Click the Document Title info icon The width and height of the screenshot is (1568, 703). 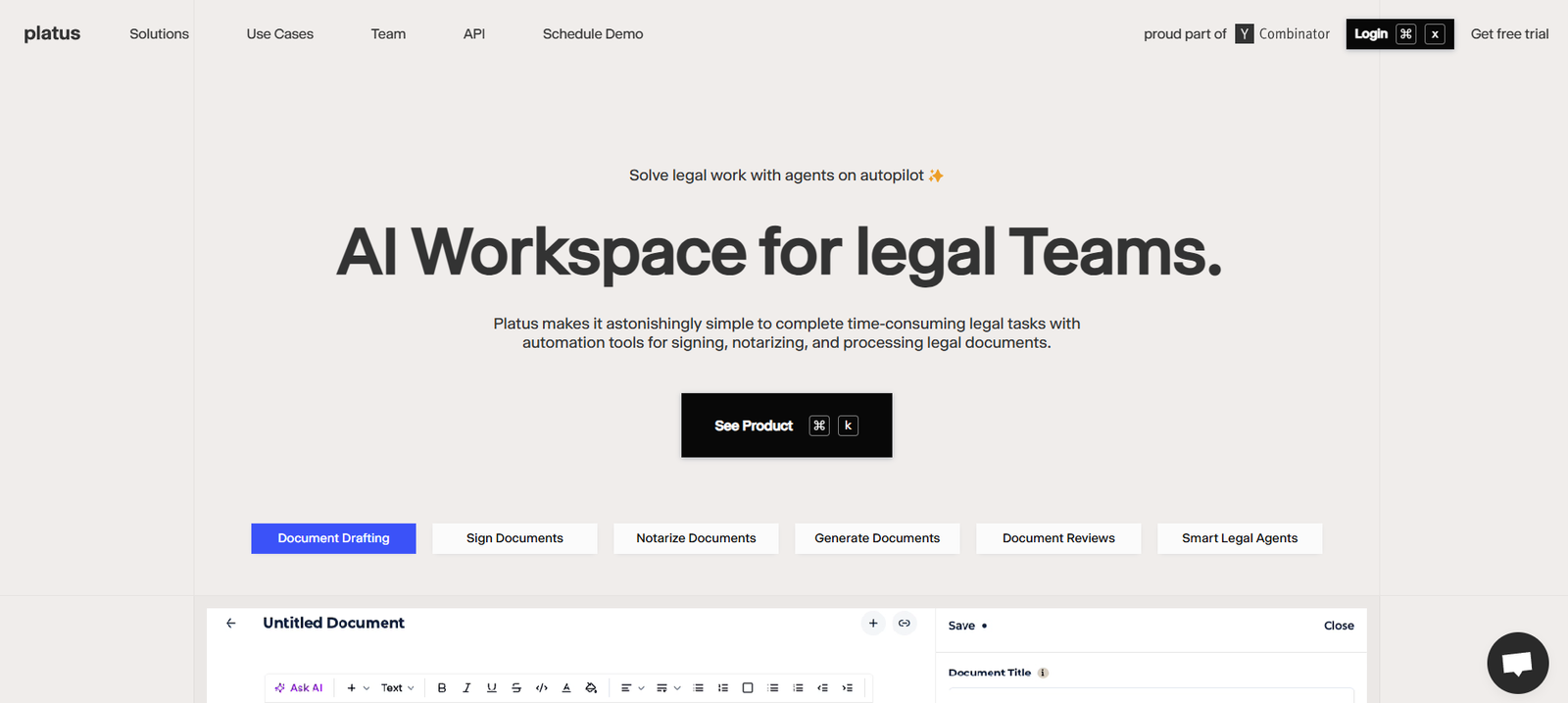[1043, 673]
